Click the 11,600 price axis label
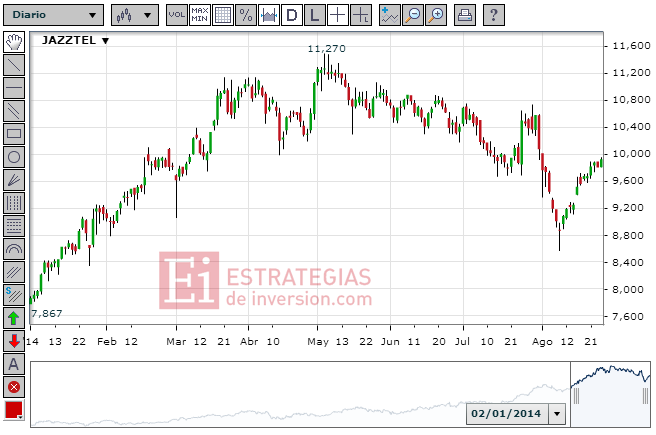656x435 pixels. pyautogui.click(x=631, y=46)
